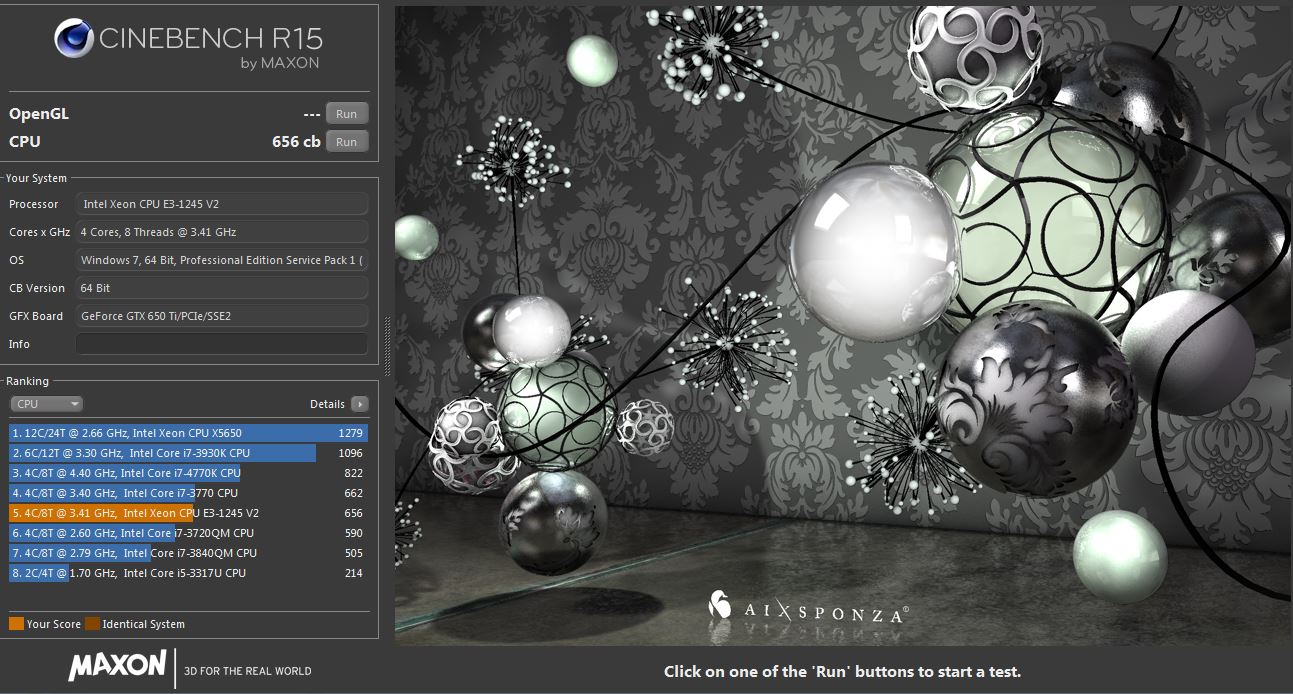Click the 3D FOR THE REAL WORLD tagline
This screenshot has height=694, width=1293.
248,671
